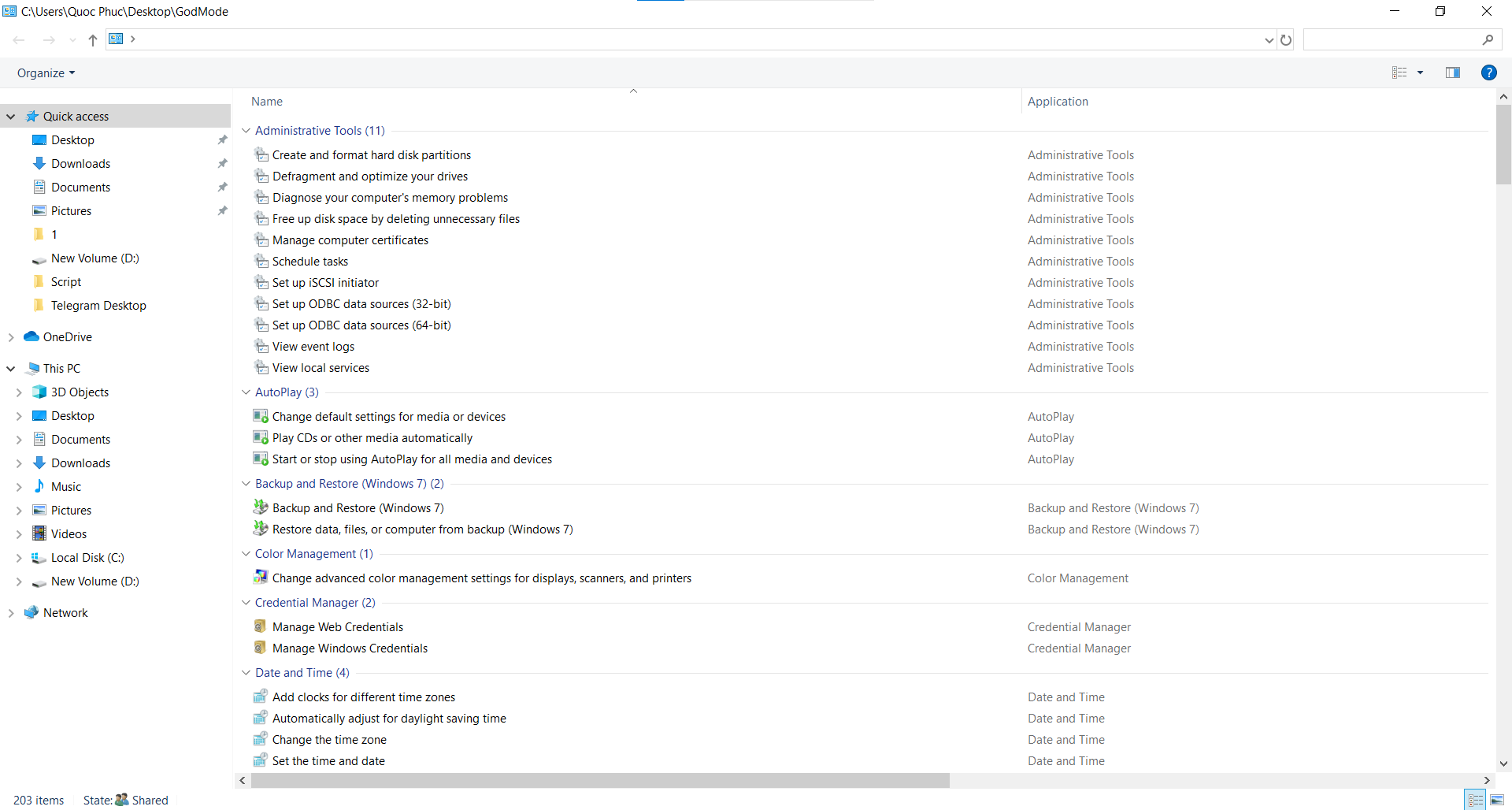Collapse the Date and Time group

tap(246, 672)
